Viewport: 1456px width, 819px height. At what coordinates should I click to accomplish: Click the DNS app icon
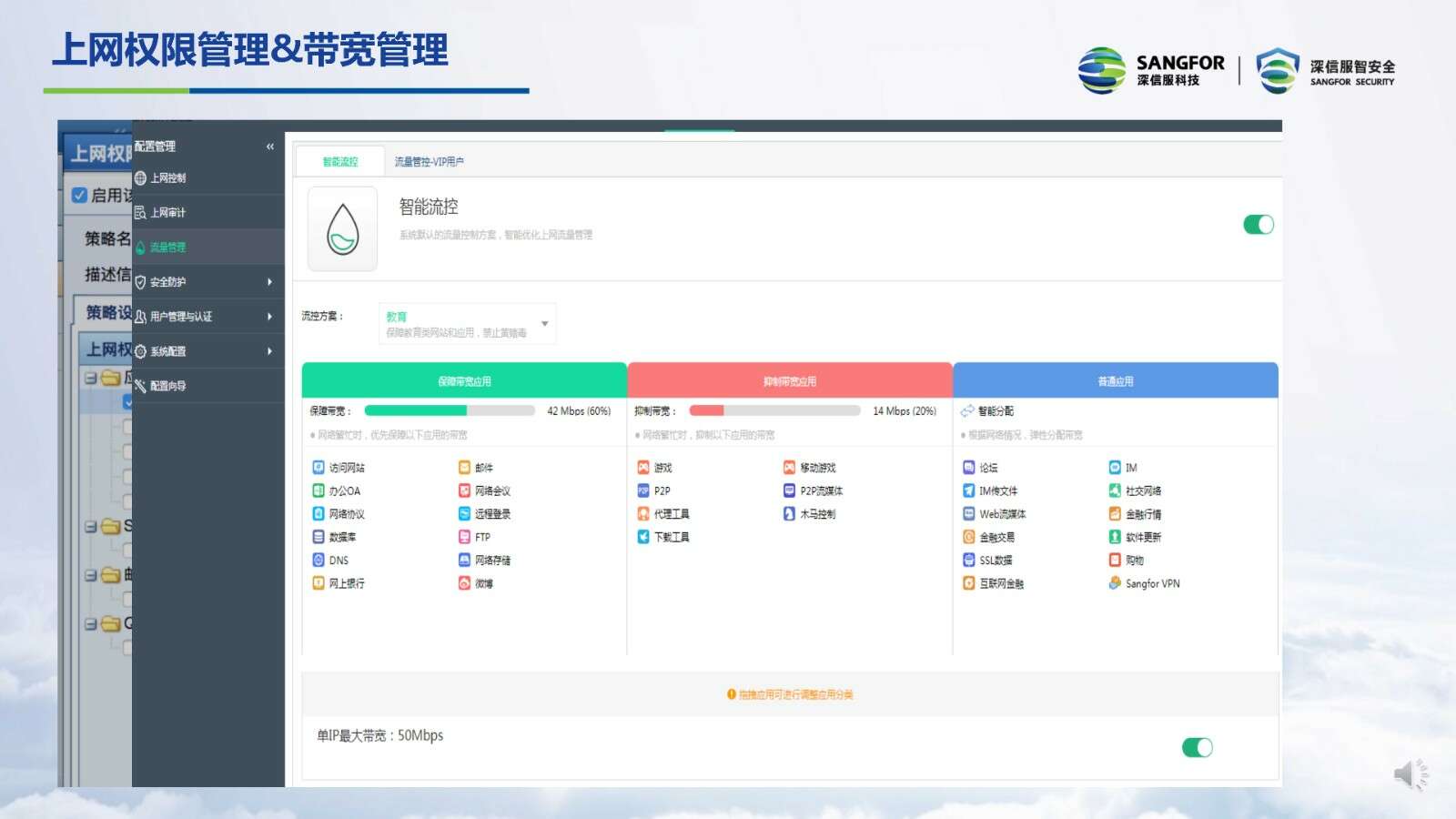point(318,560)
